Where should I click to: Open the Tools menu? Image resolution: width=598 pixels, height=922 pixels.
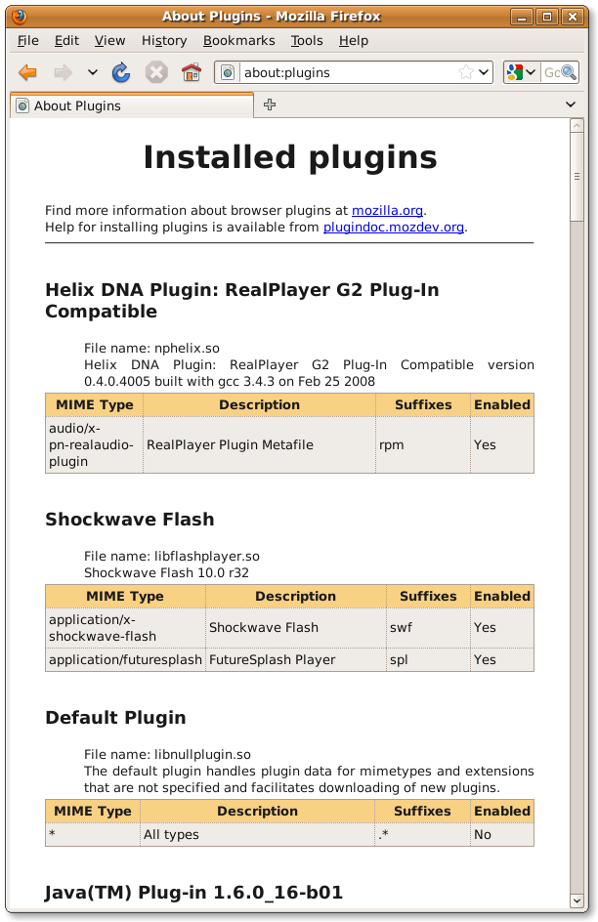coord(306,41)
